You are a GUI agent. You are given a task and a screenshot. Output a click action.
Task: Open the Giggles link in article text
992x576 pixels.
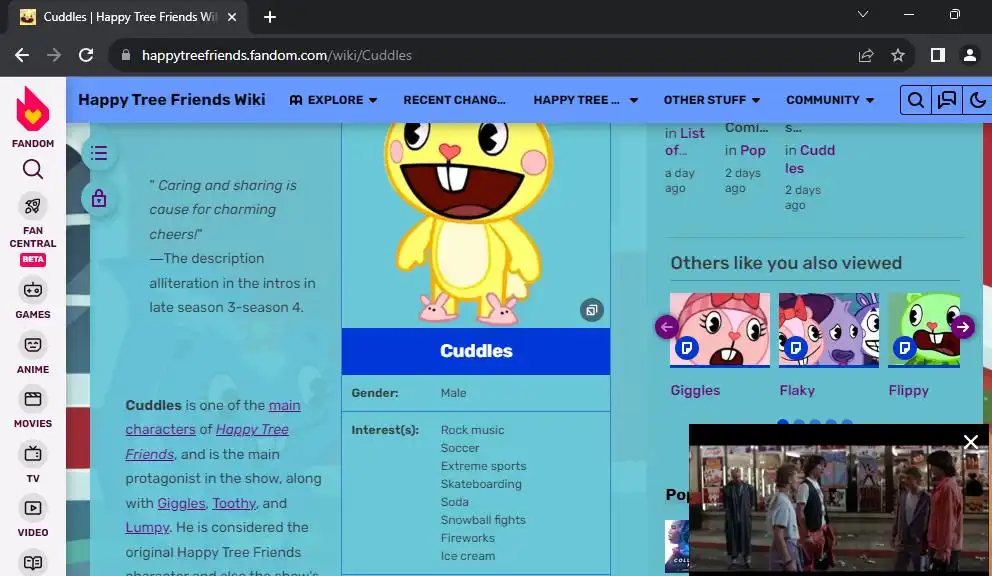pyautogui.click(x=181, y=503)
